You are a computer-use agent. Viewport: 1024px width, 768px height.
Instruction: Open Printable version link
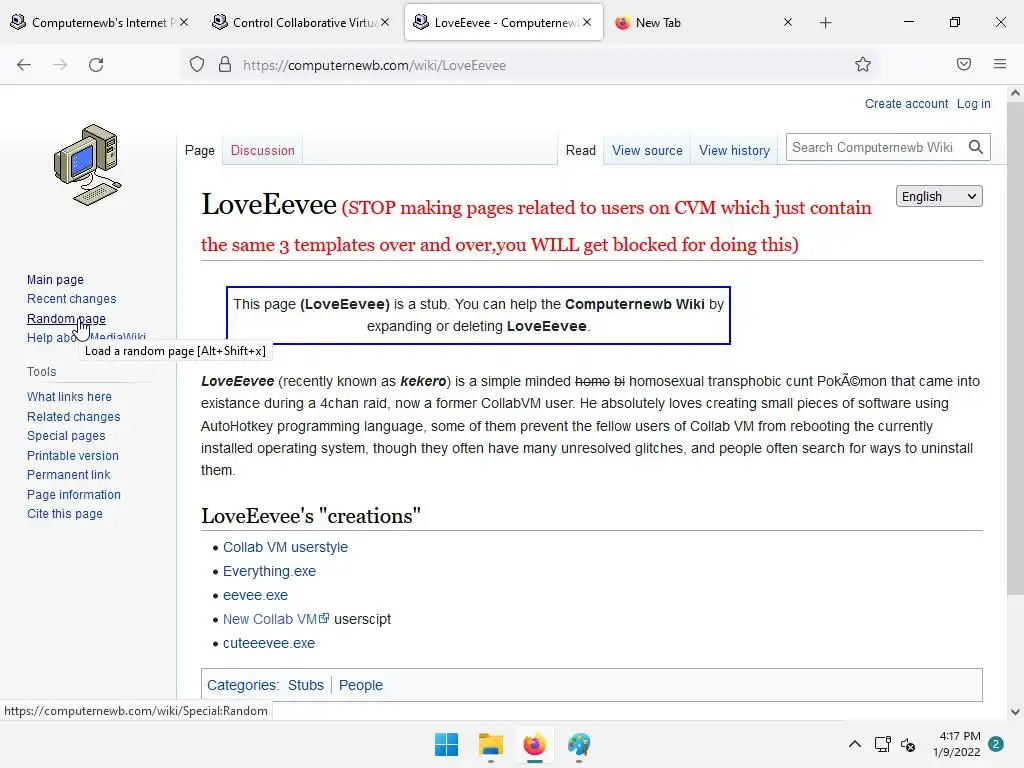[72, 456]
